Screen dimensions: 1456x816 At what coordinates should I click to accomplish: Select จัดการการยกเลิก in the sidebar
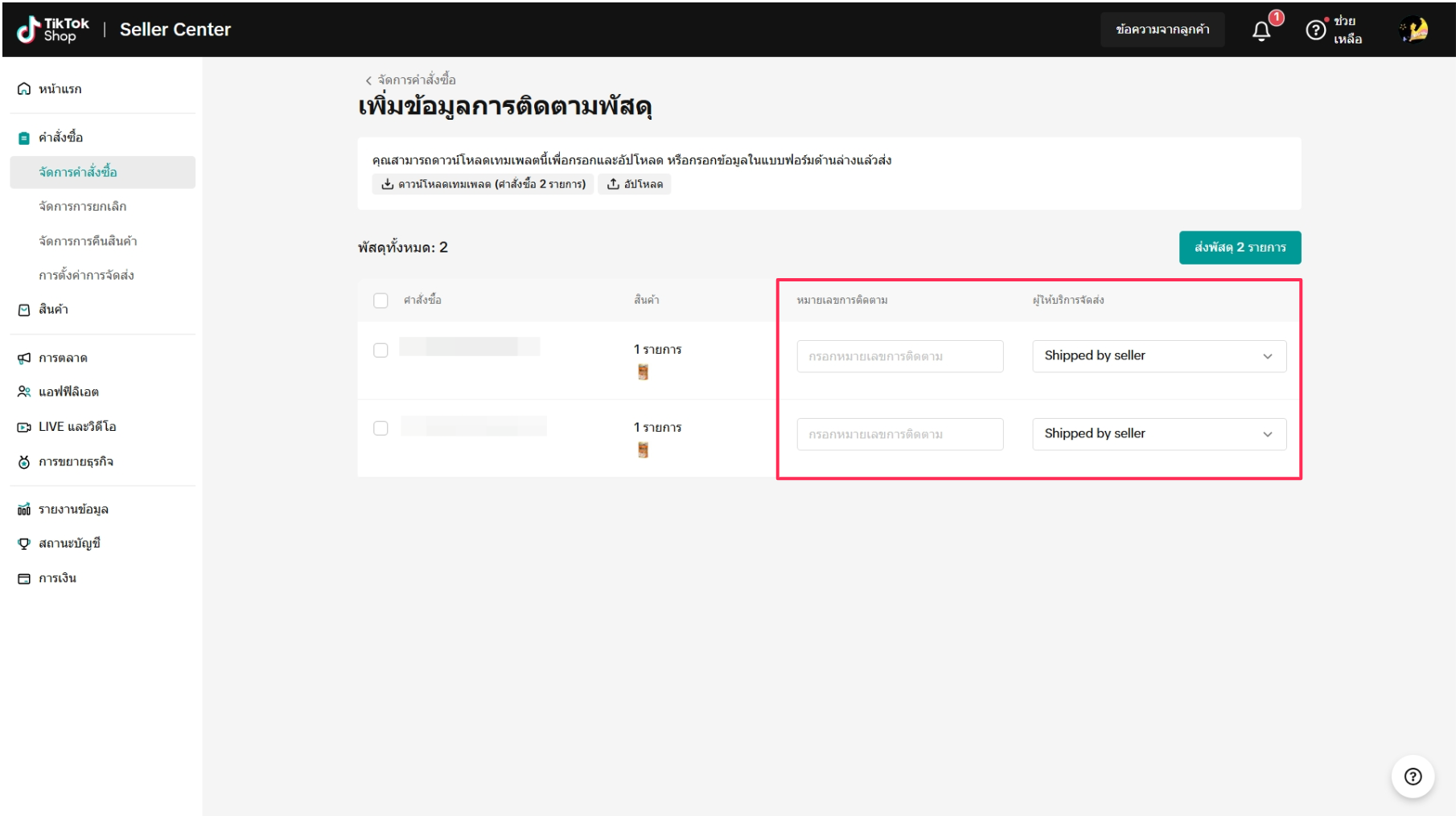click(82, 207)
